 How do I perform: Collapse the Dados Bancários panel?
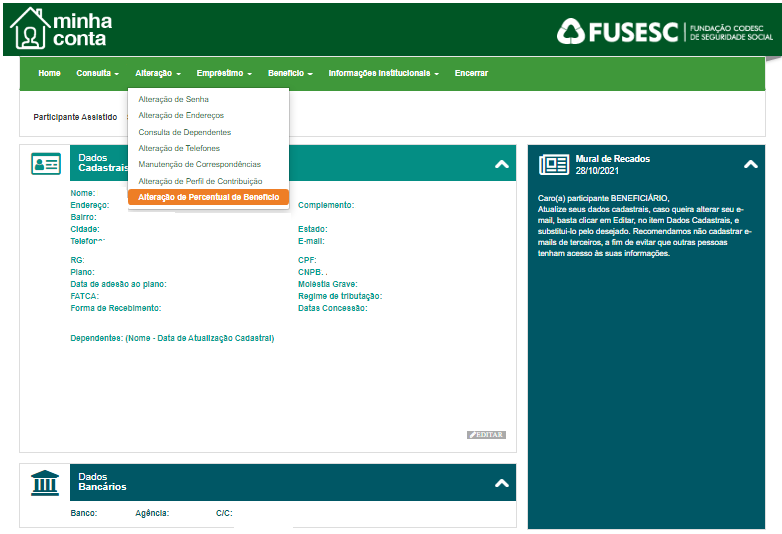pyautogui.click(x=502, y=483)
